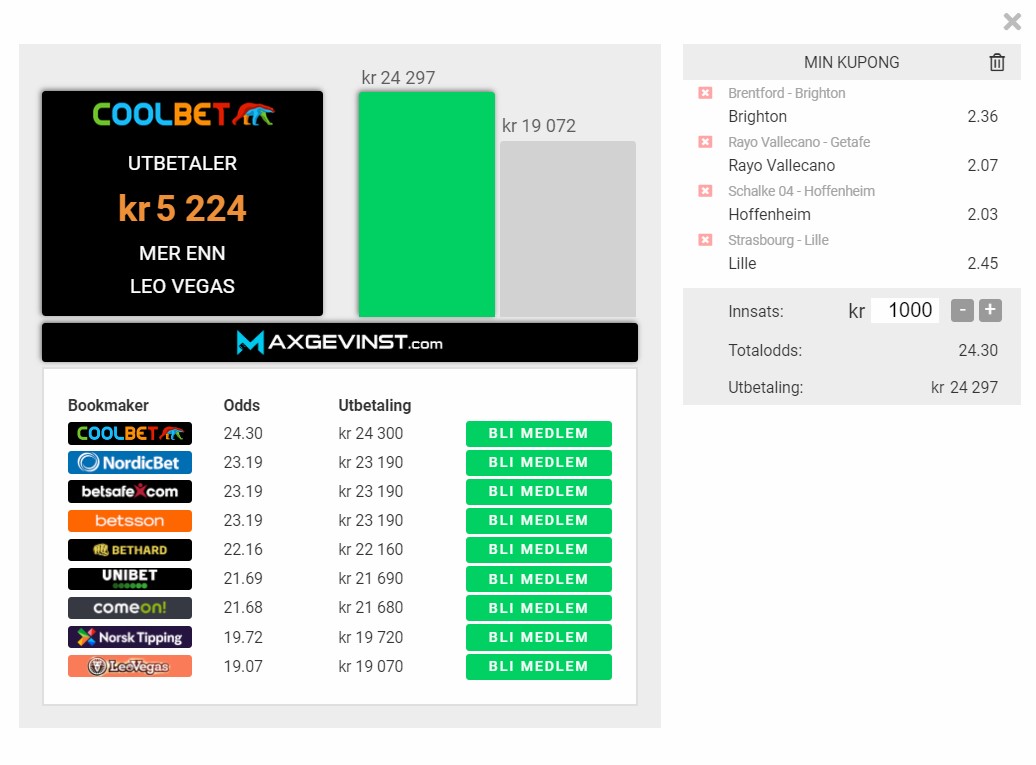Click Hoffenheim odds 2.03 in coupon
The width and height of the screenshot is (1036, 765).
point(982,214)
